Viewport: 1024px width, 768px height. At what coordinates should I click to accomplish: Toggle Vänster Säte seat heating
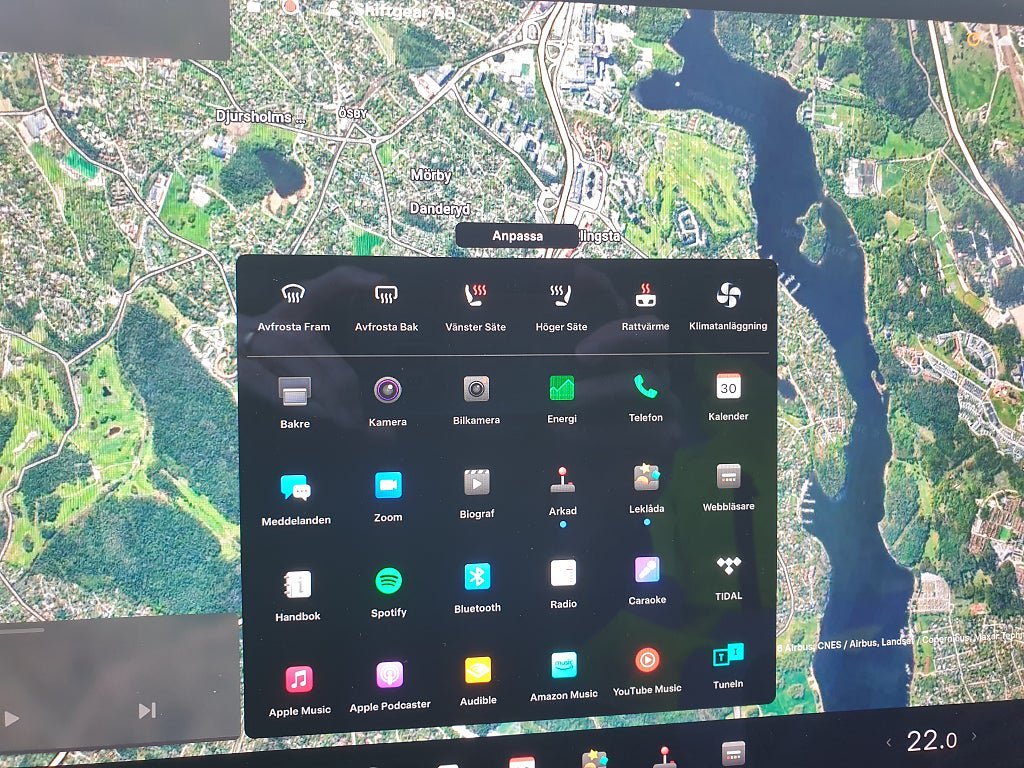(x=475, y=295)
